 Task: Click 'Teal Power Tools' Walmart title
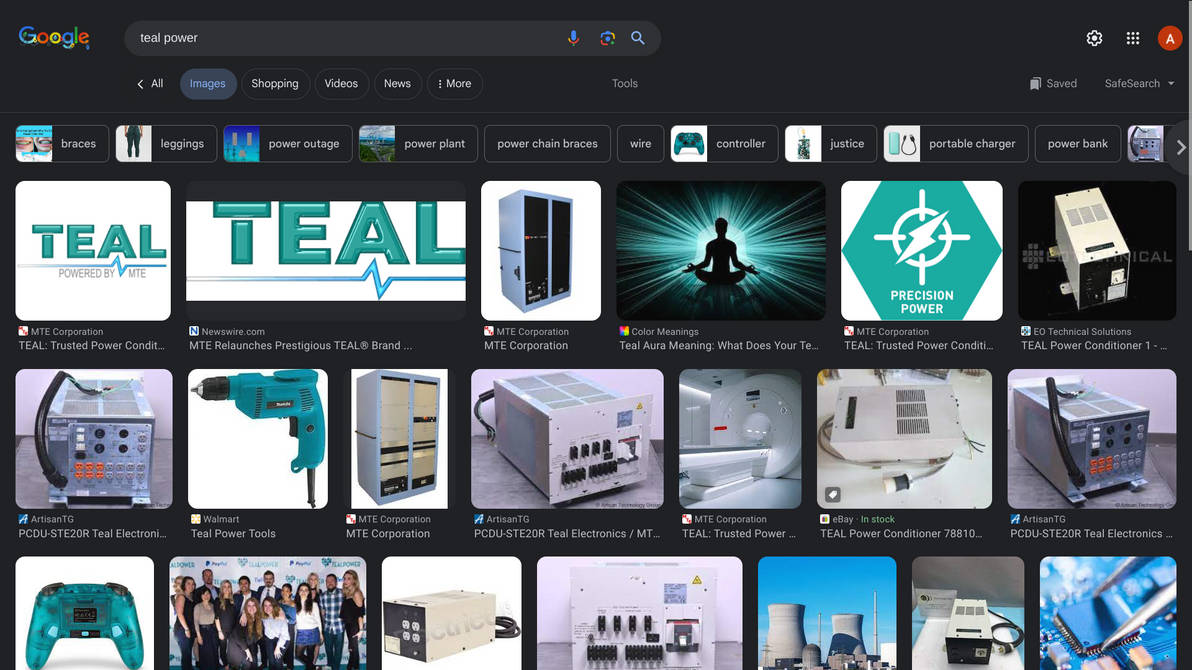tap(233, 534)
